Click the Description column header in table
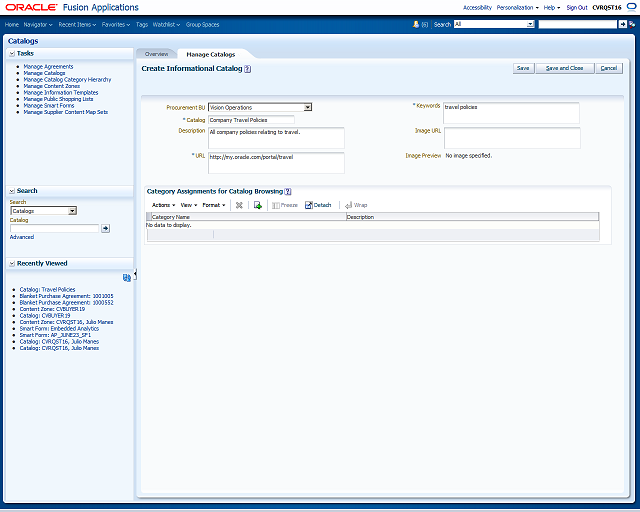Screen dimensions: 640x512 coord(472,217)
